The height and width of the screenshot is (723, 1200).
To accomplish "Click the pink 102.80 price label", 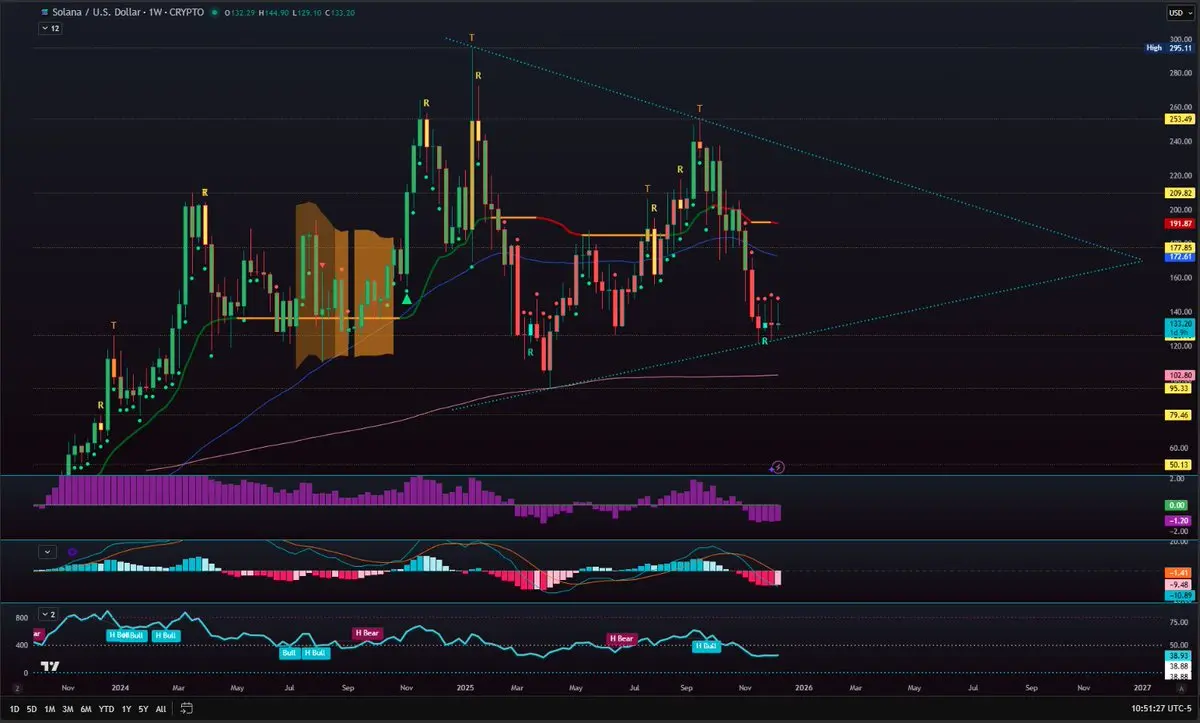I will coord(1180,375).
